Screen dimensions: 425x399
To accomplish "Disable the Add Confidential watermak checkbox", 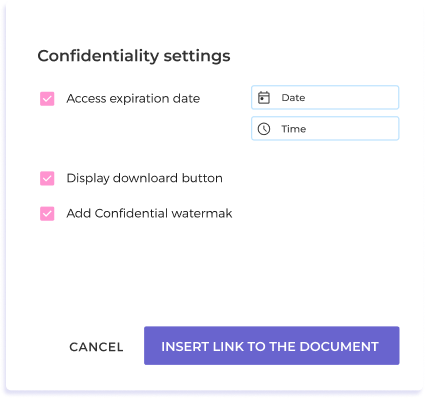I will coord(47,214).
